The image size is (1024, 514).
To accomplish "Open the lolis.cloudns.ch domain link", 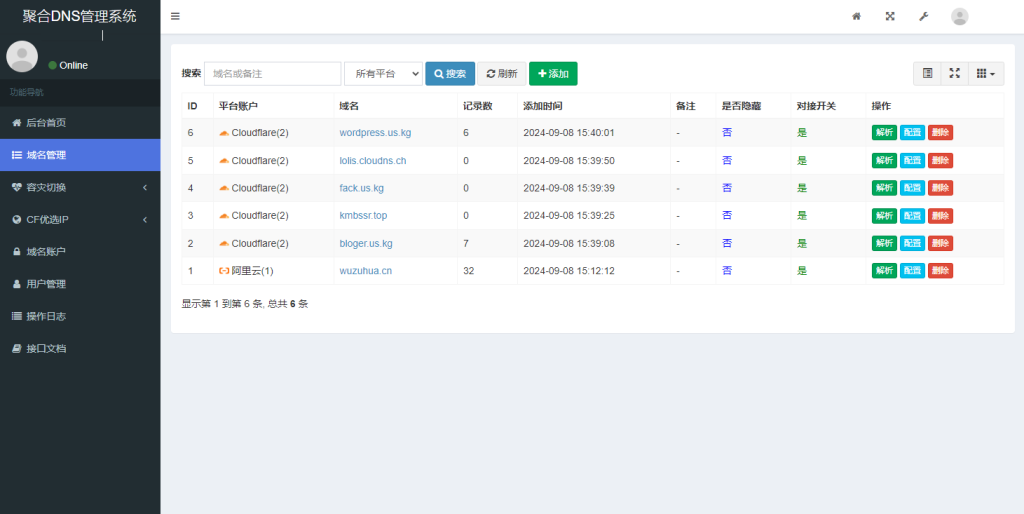I will pyautogui.click(x=373, y=161).
